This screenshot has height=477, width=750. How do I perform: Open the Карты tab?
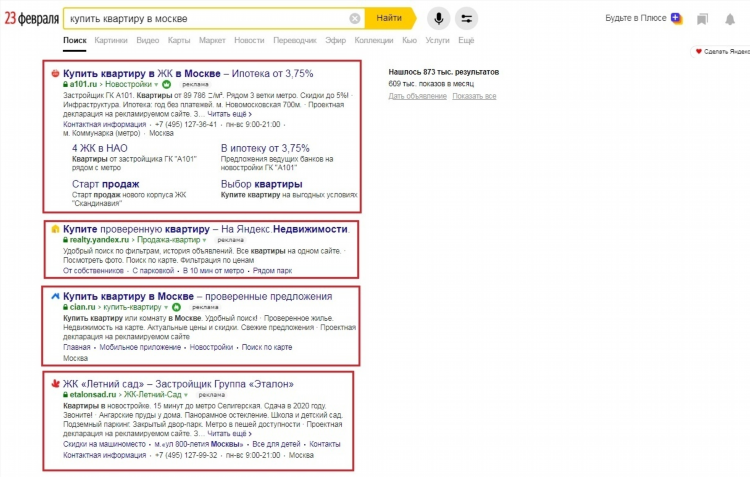coord(179,40)
